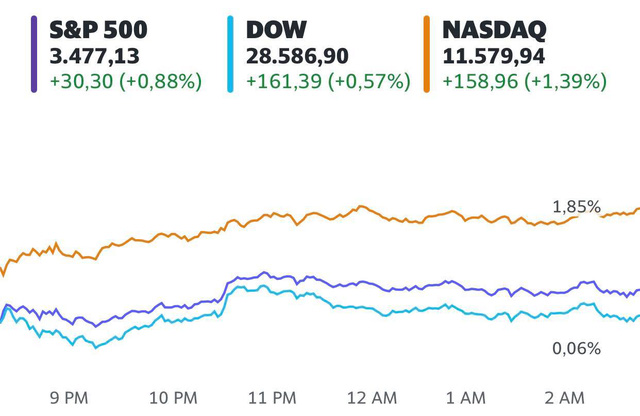Click the orange NASDAQ color bar
The width and height of the screenshot is (640, 416).
tap(427, 54)
